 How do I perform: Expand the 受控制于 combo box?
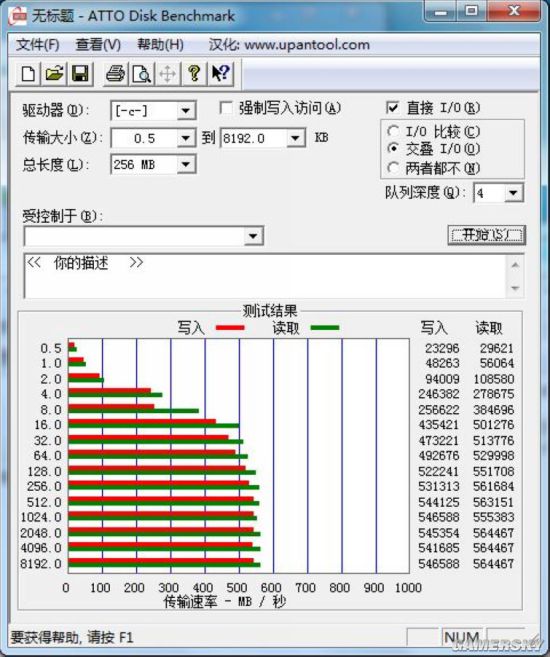pos(253,236)
